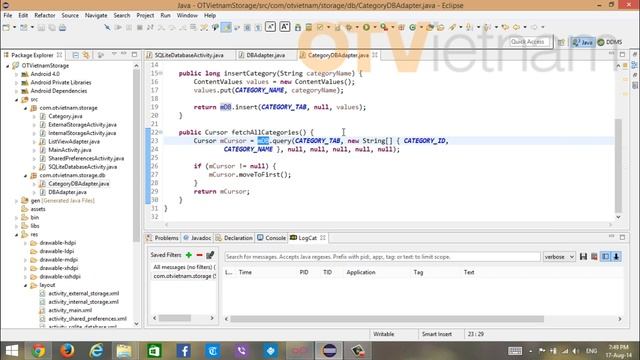Image resolution: width=640 pixels, height=360 pixels.
Task: Click the editor vertical scrollbar thumb
Action: click(x=618, y=165)
